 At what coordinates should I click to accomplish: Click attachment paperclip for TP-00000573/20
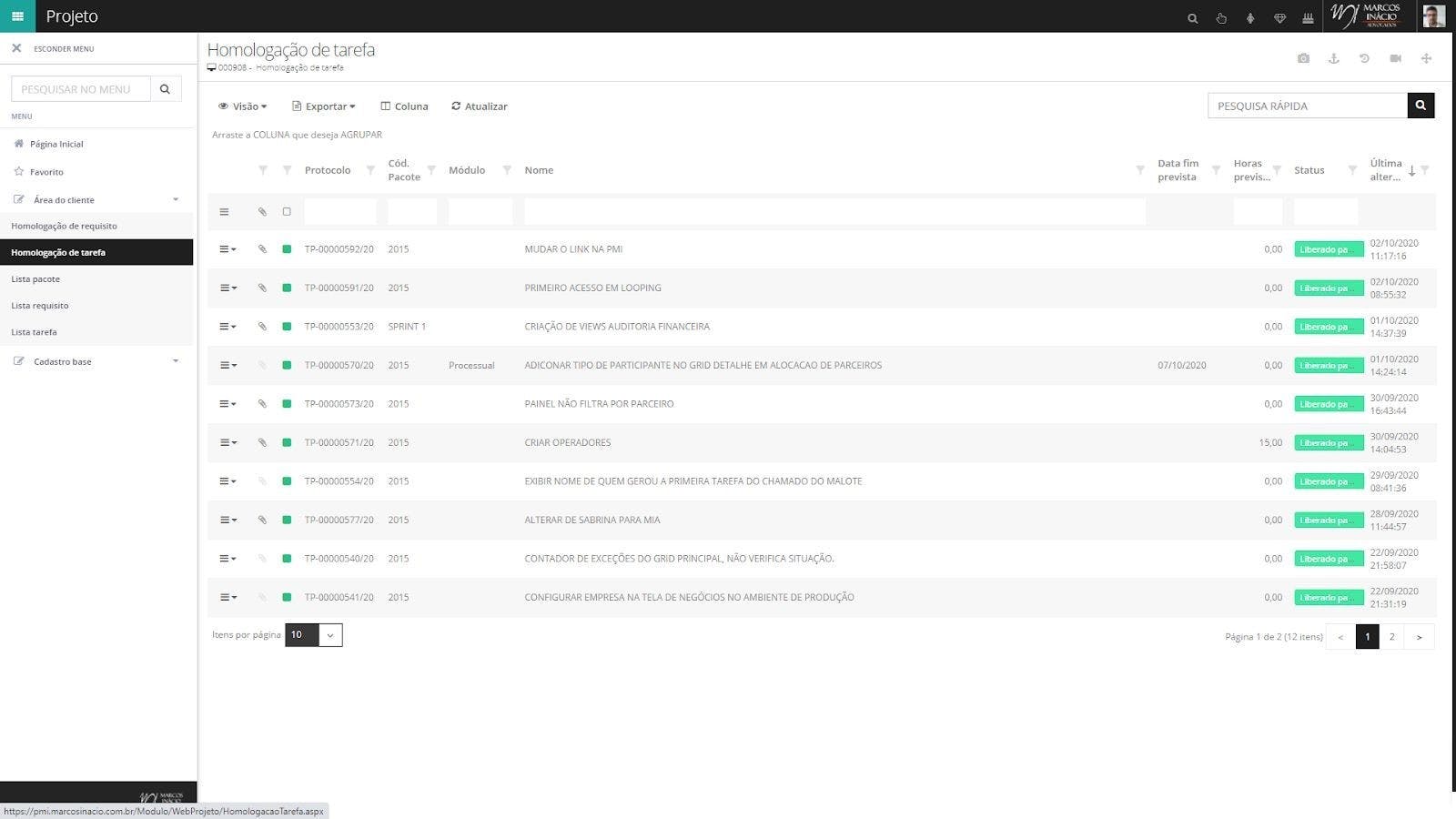click(x=262, y=404)
